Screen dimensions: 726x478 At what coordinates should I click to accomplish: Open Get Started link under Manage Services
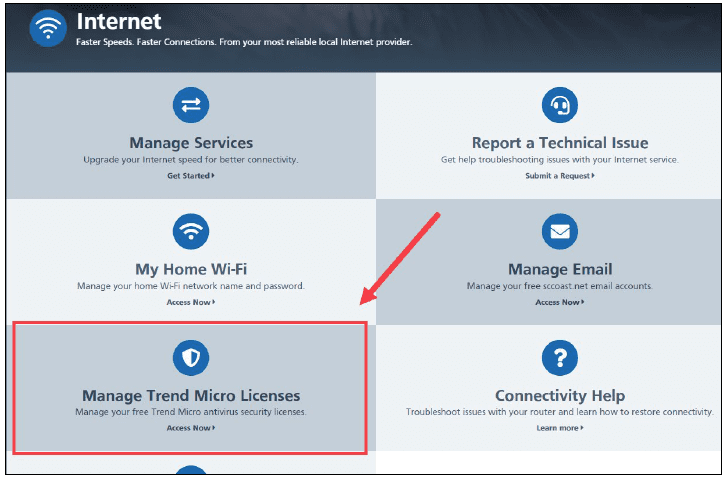[191, 176]
